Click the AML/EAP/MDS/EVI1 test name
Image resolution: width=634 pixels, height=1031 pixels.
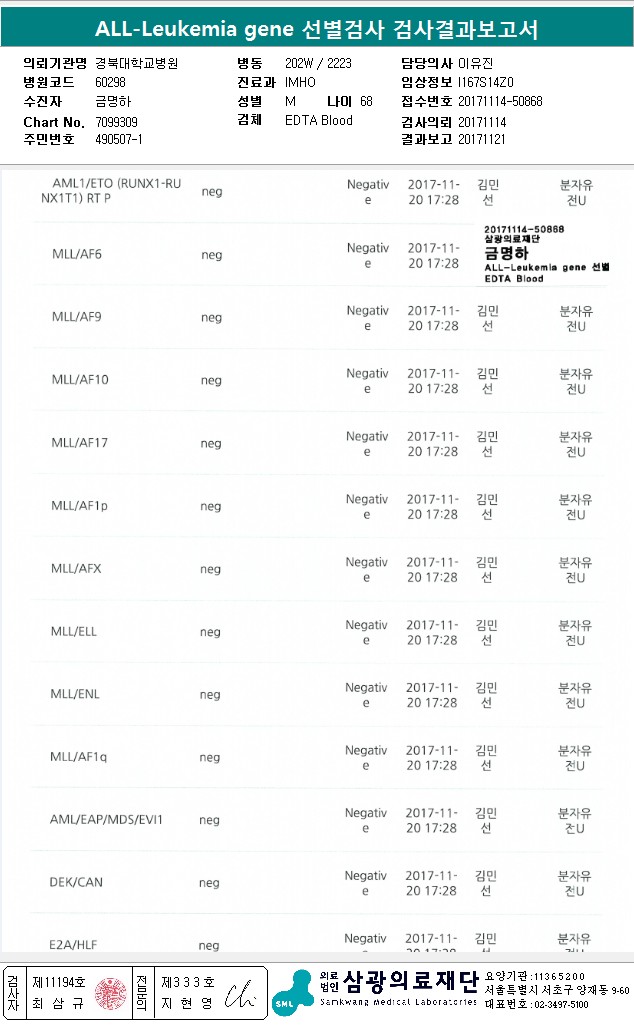pyautogui.click(x=106, y=820)
